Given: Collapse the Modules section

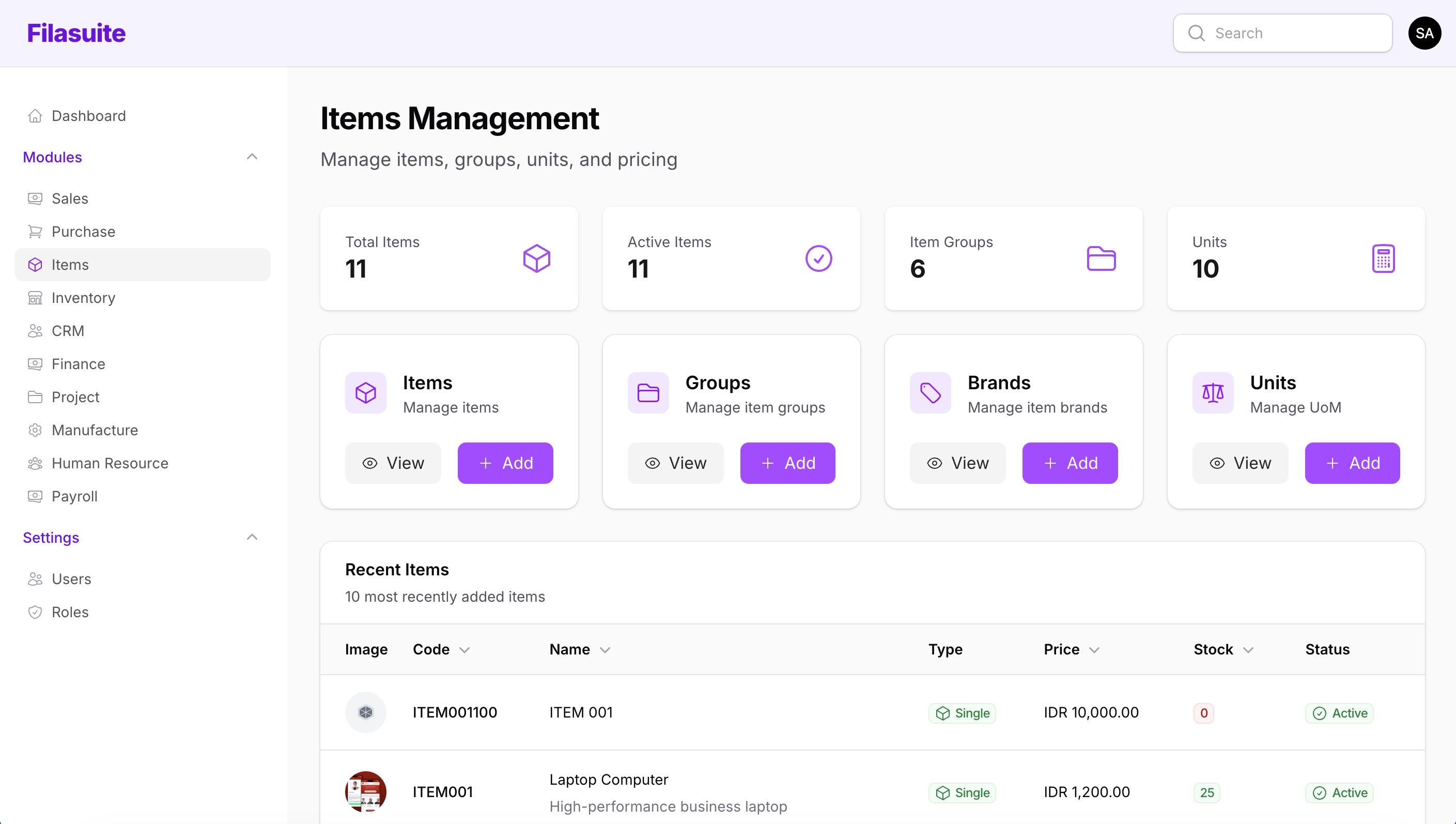Looking at the screenshot, I should tap(252, 157).
